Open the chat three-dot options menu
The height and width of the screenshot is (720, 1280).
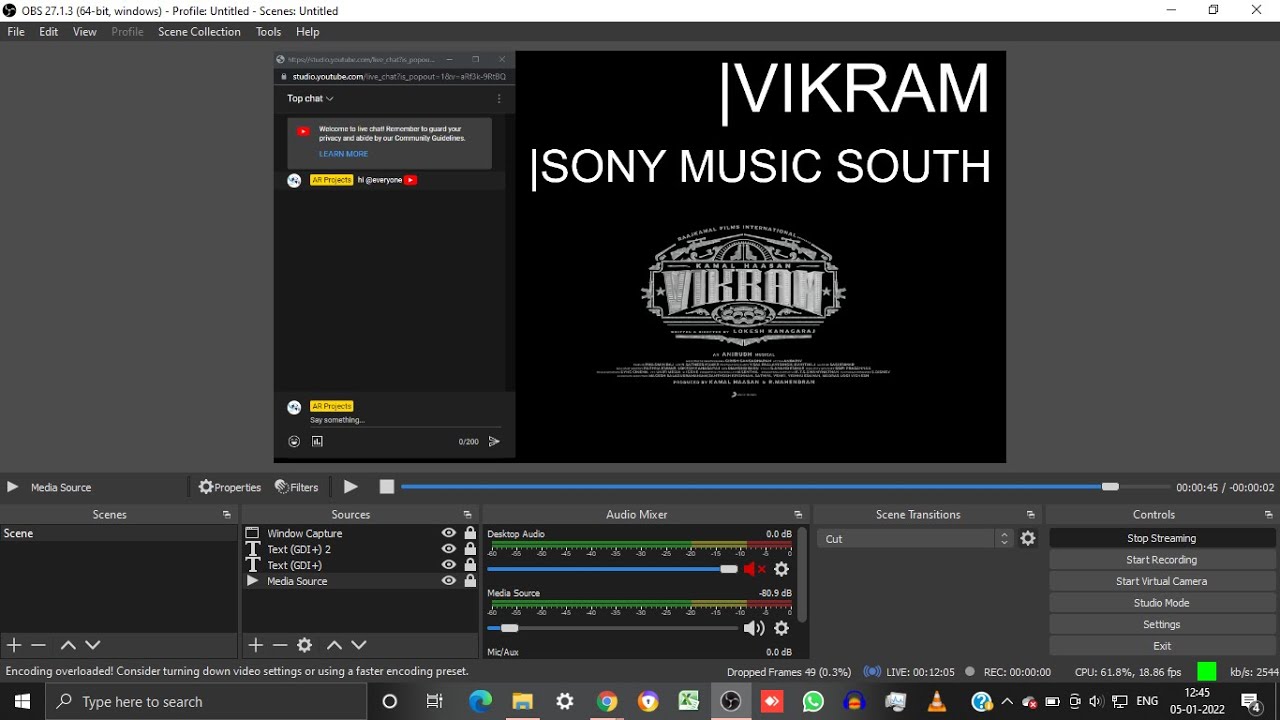499,99
